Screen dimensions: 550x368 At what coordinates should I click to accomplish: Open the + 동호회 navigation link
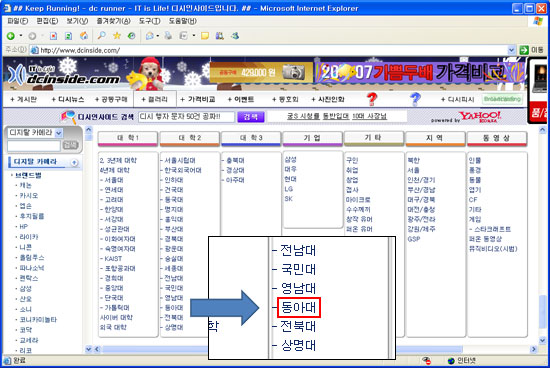pyautogui.click(x=285, y=100)
